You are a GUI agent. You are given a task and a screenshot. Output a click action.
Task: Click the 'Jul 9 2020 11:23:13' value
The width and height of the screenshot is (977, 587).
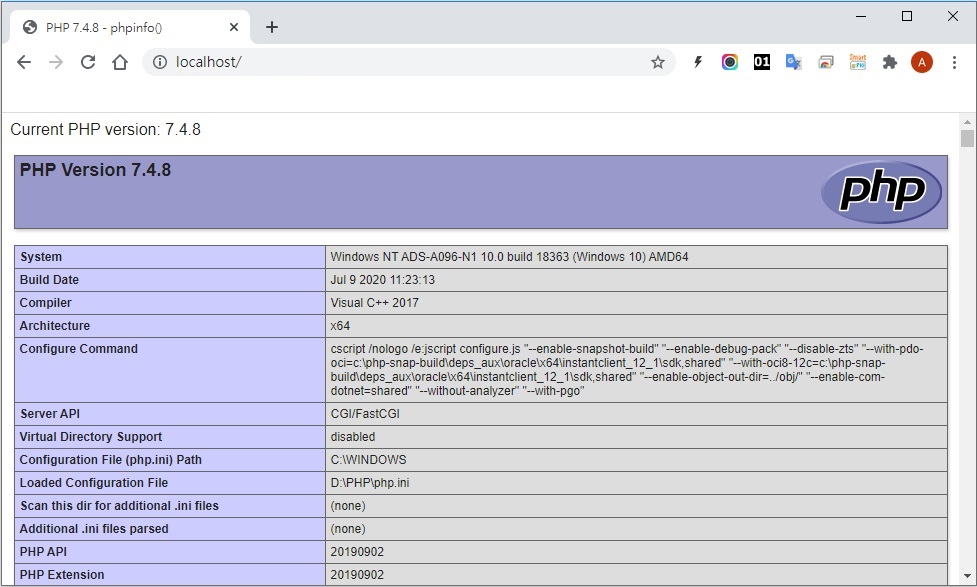point(383,280)
